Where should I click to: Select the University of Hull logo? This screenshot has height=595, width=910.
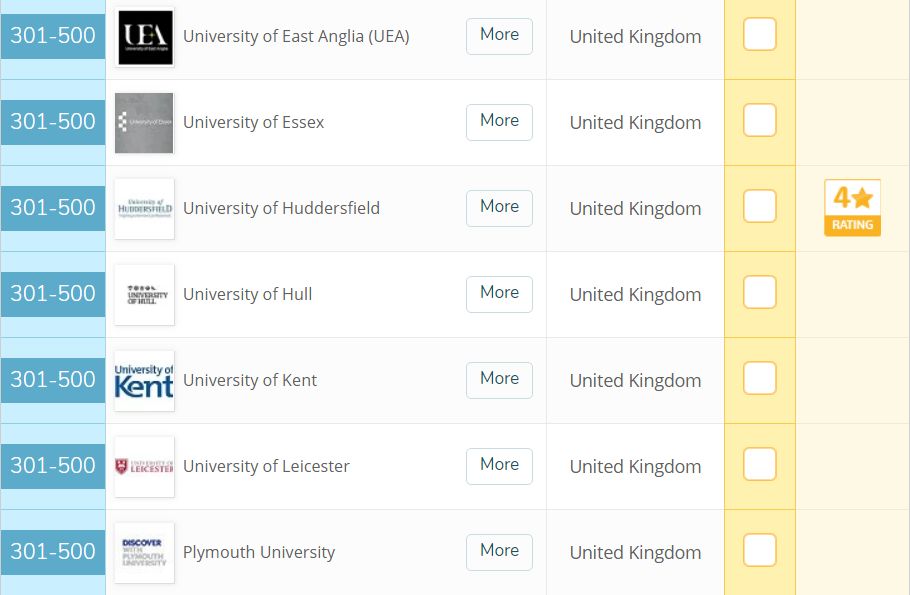pyautogui.click(x=145, y=294)
